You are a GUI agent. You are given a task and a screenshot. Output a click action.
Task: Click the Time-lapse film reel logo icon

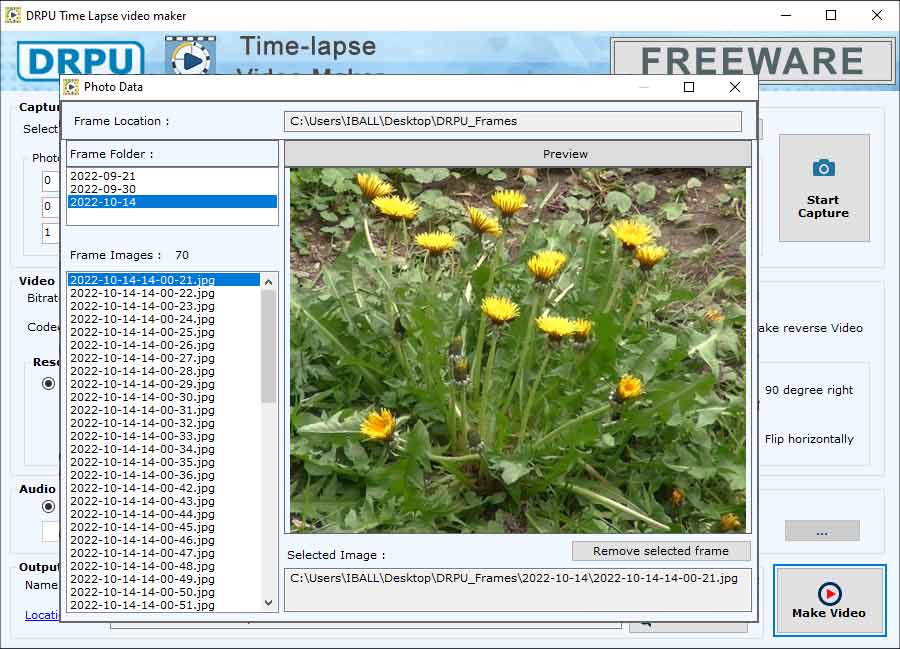pos(191,56)
